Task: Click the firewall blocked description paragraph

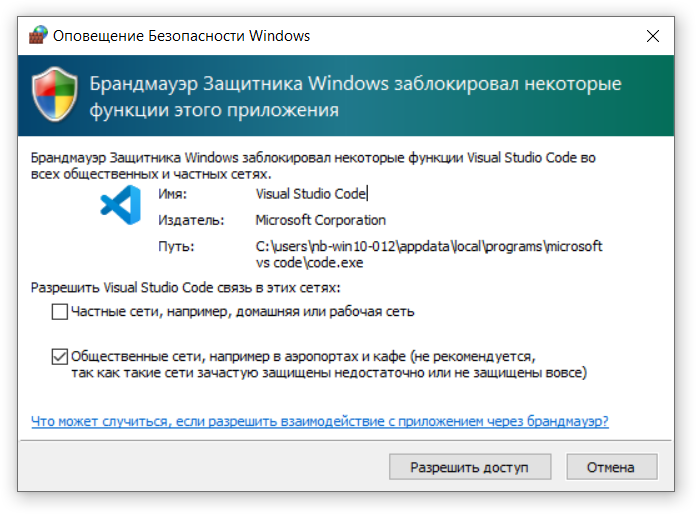Action: tap(313, 166)
